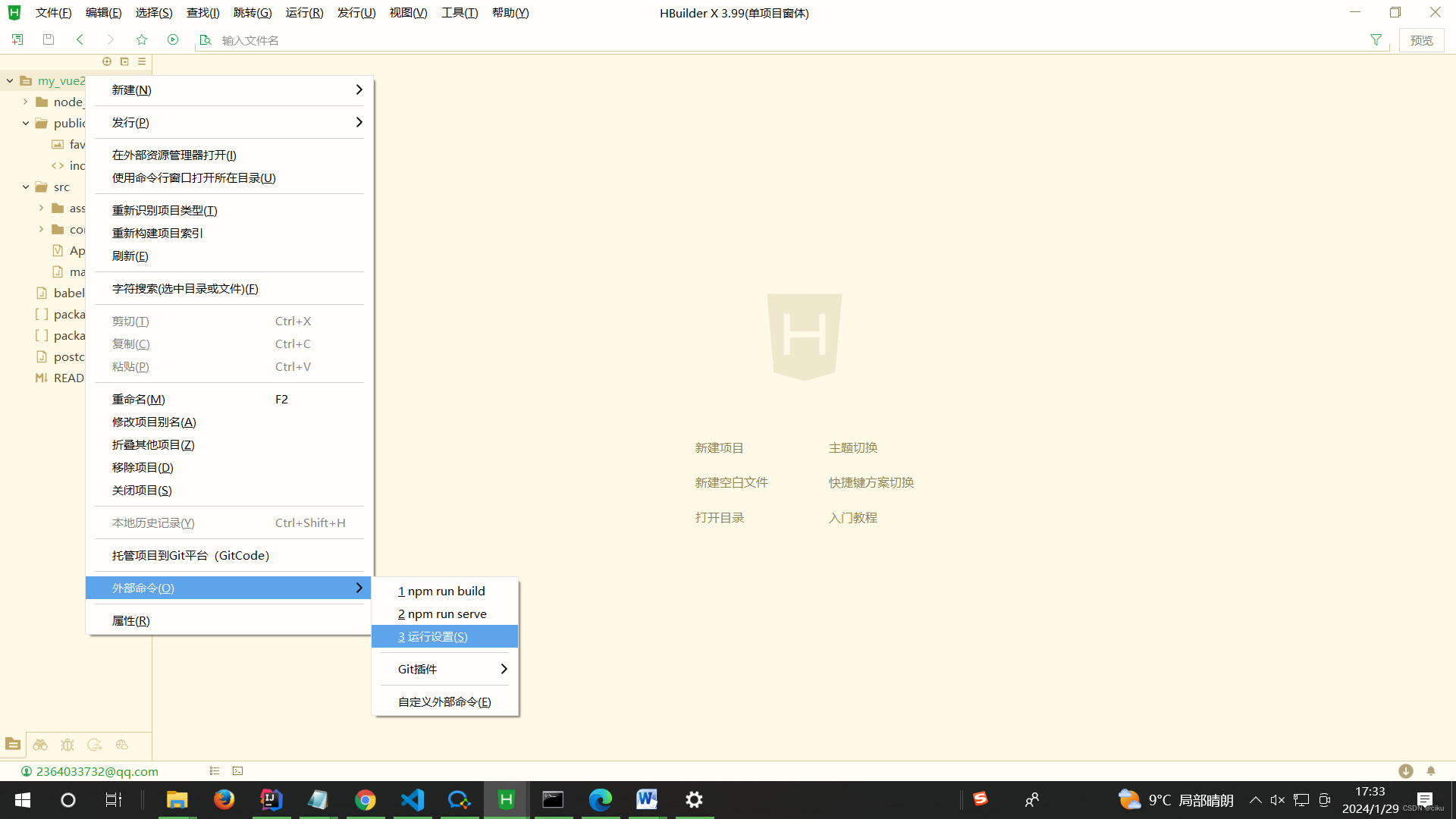Click the bookmark/favorite star icon
The height and width of the screenshot is (819, 1456).
tap(141, 40)
